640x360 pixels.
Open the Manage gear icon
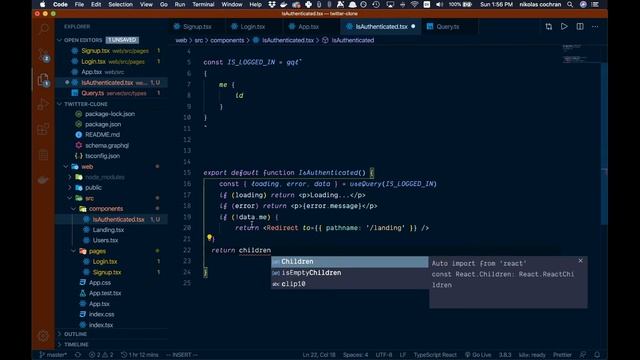click(x=43, y=336)
